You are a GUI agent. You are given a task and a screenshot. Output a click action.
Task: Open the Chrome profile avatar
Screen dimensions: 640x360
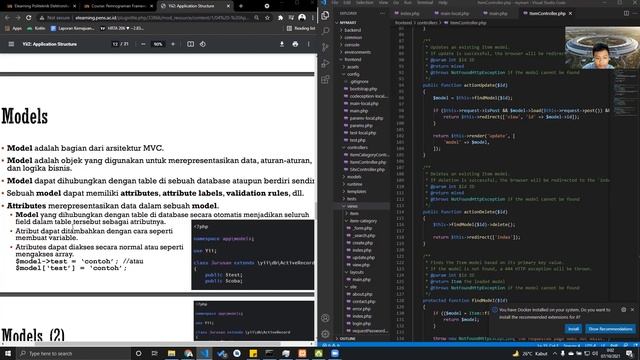click(x=302, y=18)
